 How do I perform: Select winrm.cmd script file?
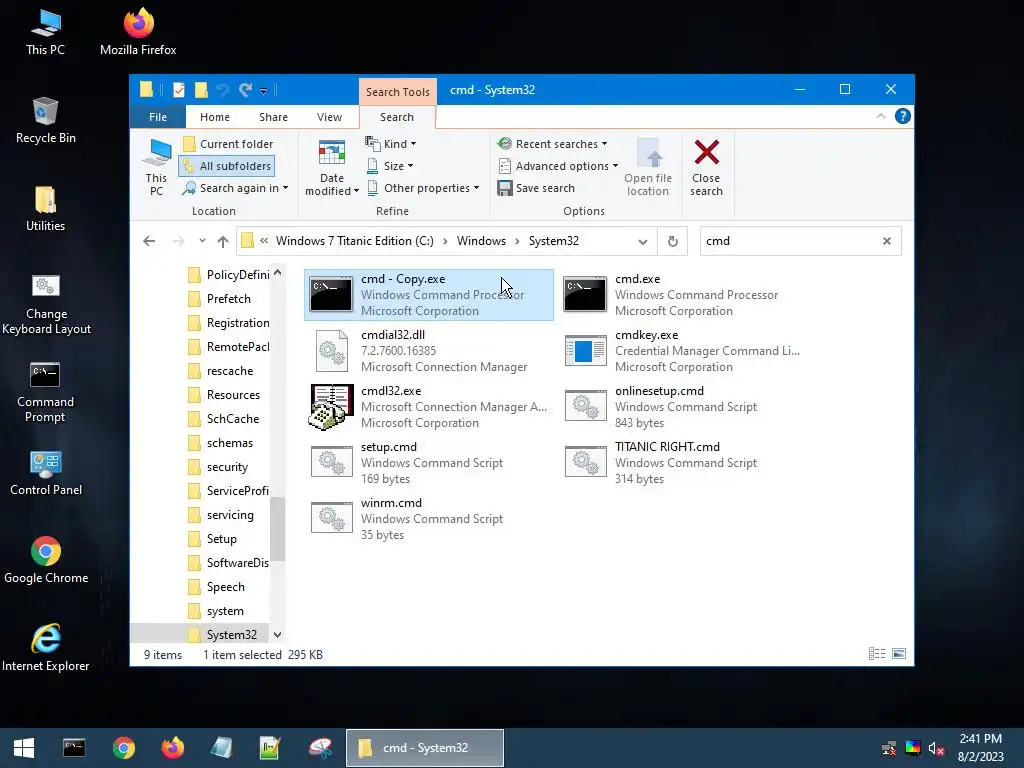428,519
